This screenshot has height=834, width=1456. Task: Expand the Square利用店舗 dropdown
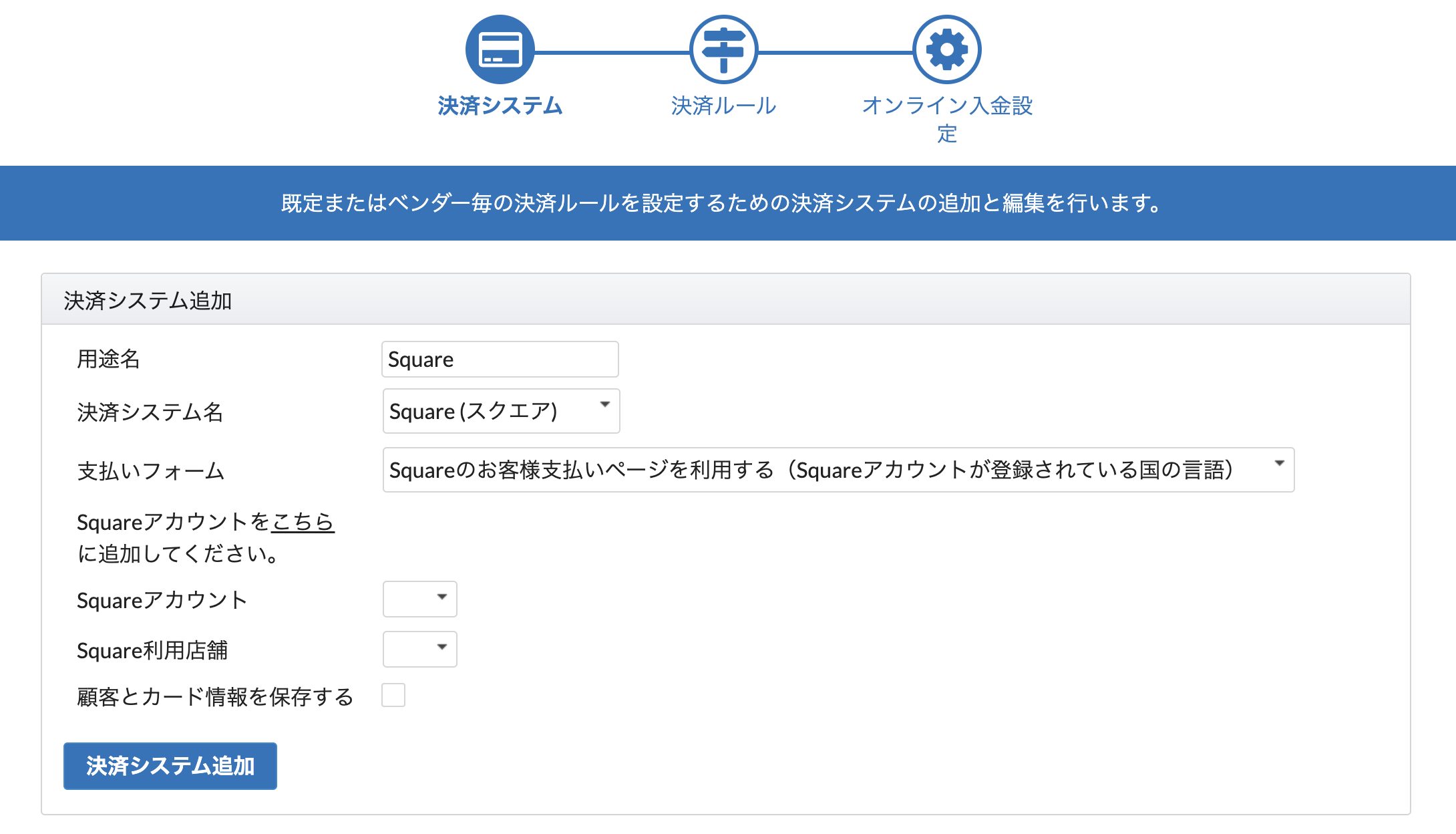pos(419,649)
